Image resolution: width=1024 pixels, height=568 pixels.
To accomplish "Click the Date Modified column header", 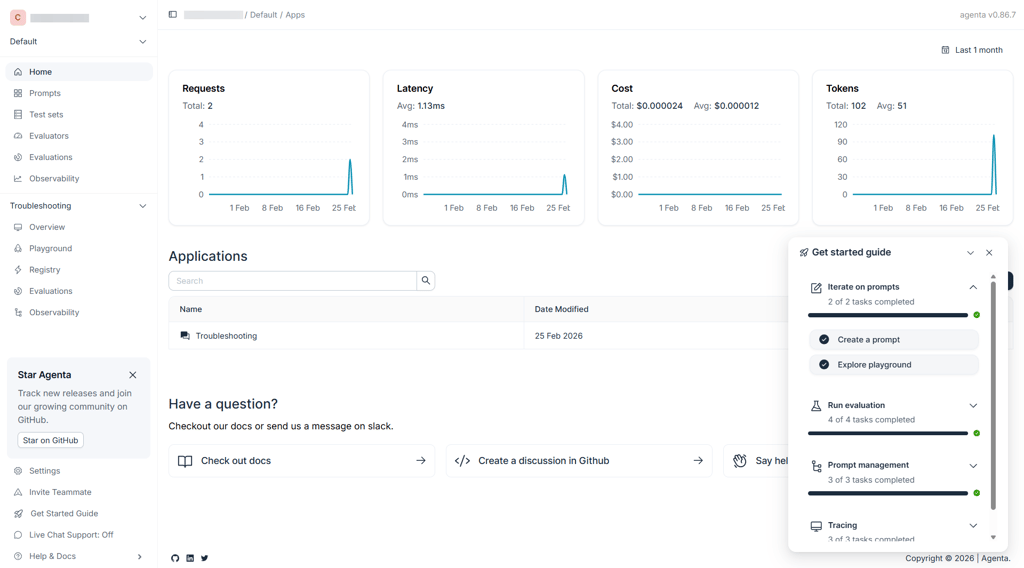I will [656, 309].
